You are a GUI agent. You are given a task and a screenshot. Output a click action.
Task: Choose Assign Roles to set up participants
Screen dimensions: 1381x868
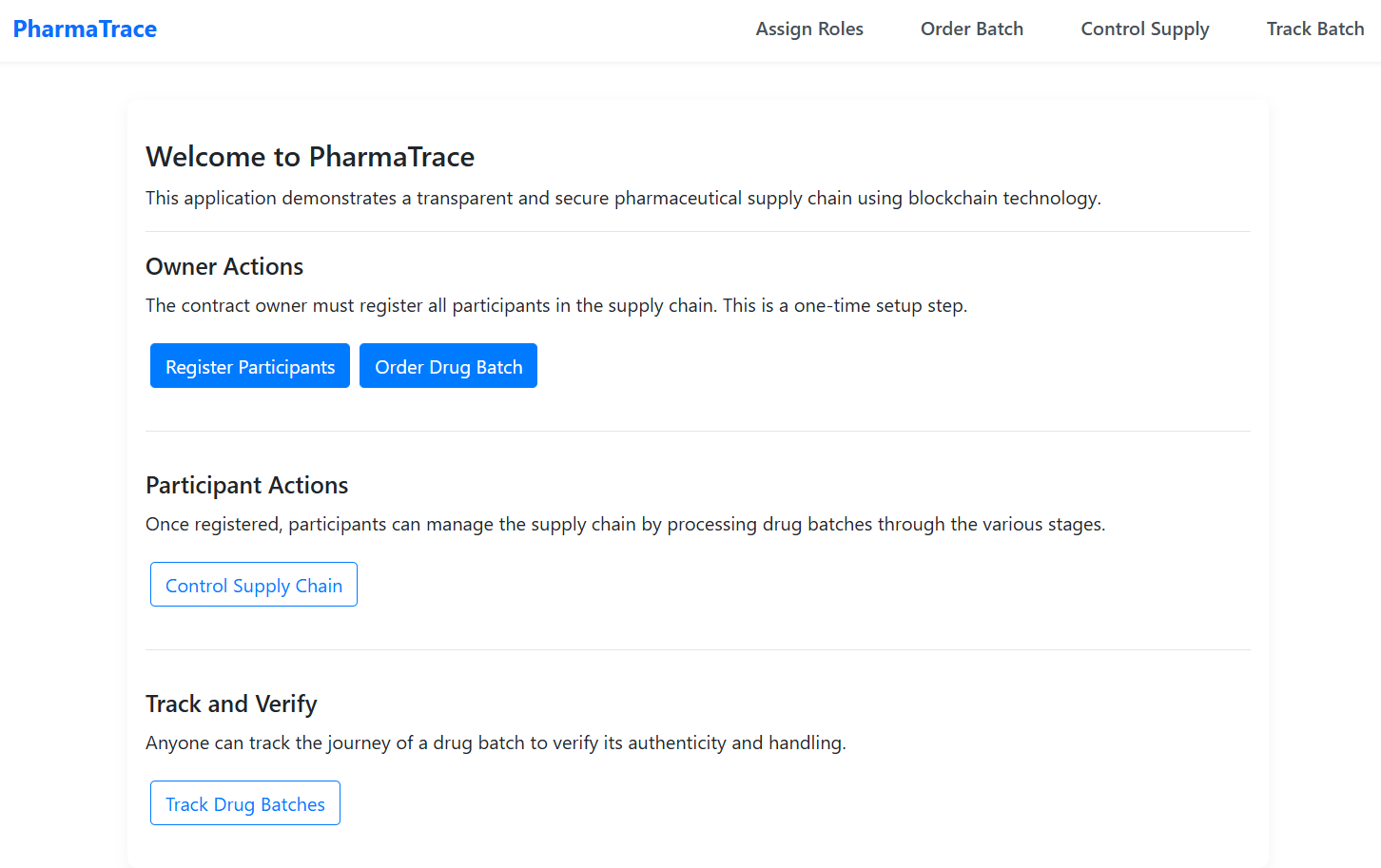(809, 29)
